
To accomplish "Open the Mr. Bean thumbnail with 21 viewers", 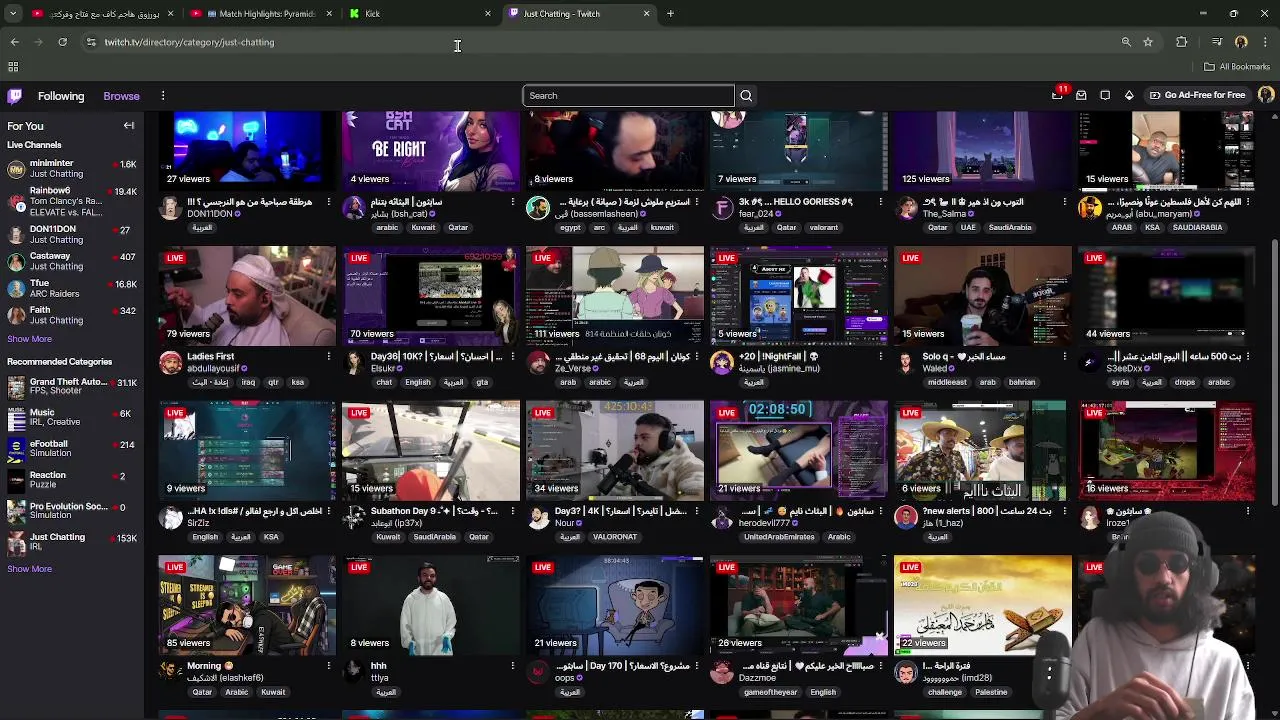I will (615, 604).
